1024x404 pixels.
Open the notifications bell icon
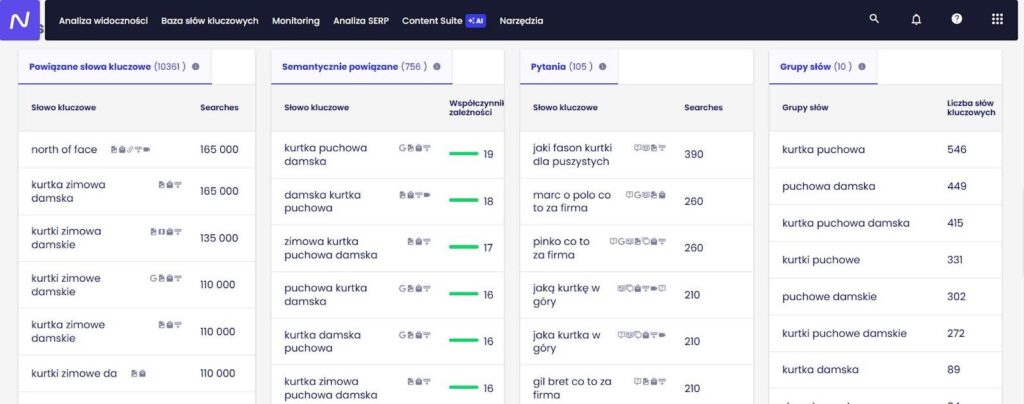(916, 20)
